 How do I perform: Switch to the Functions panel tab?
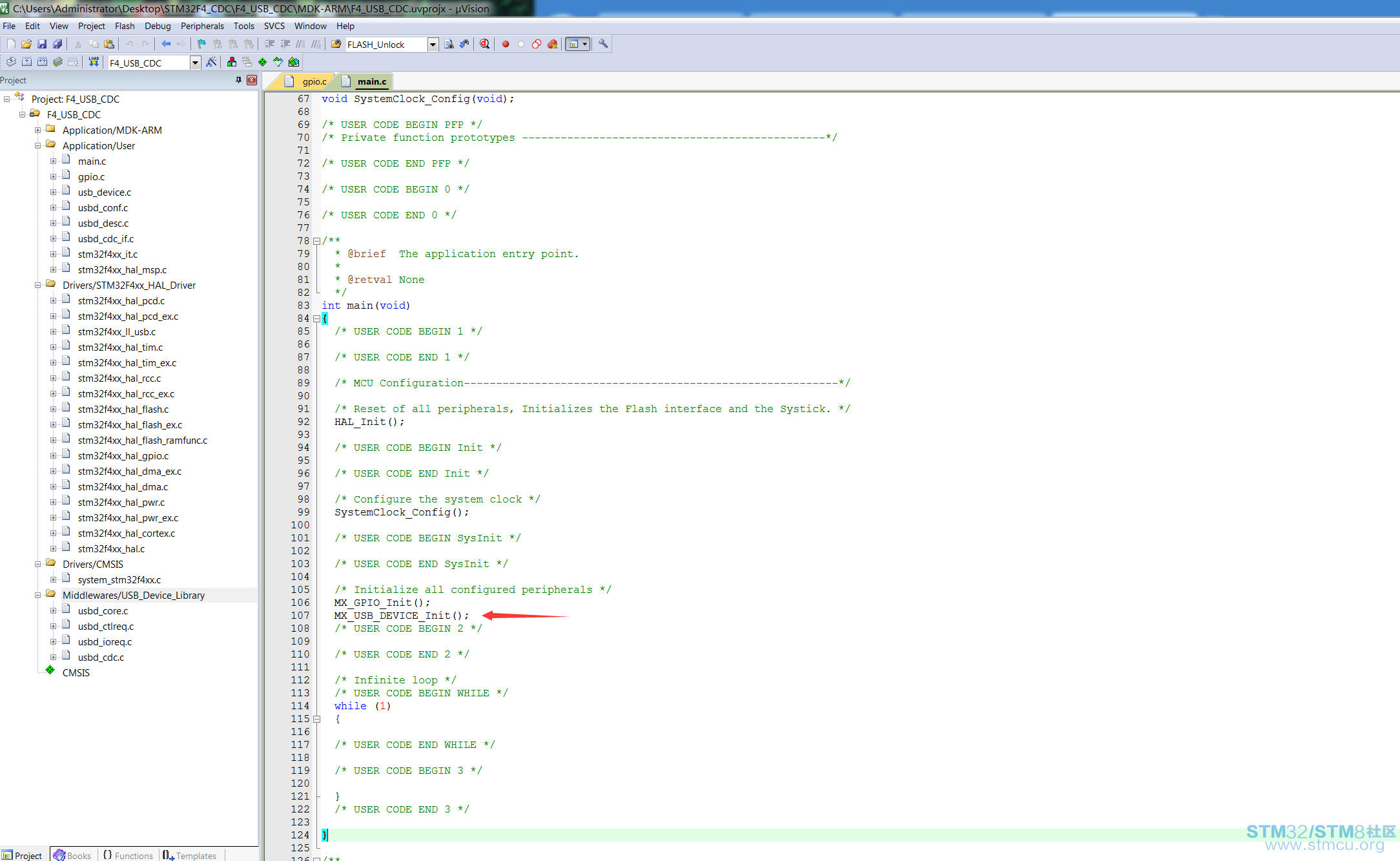coord(128,855)
